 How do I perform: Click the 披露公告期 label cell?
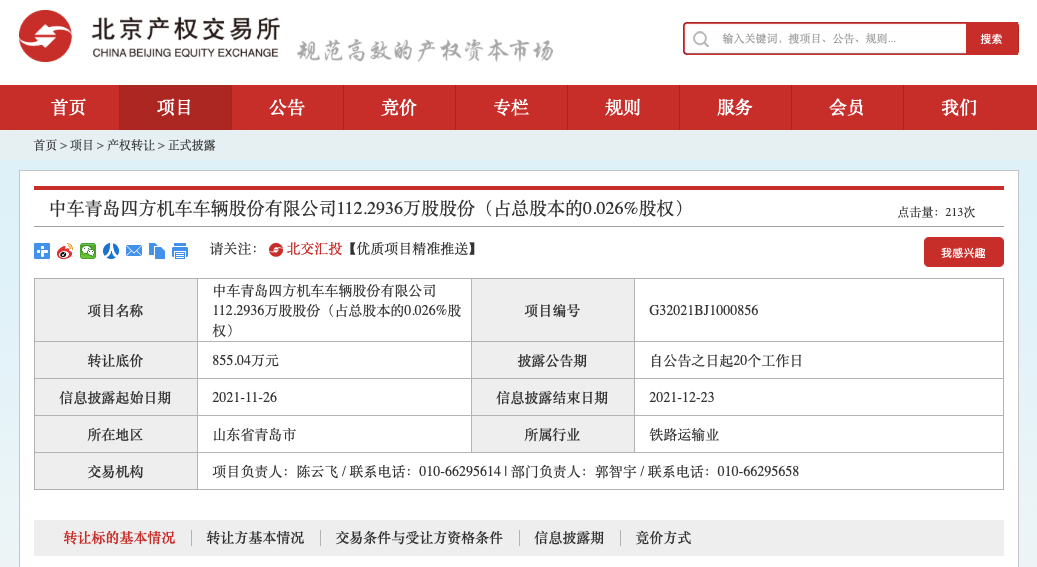pyautogui.click(x=552, y=361)
